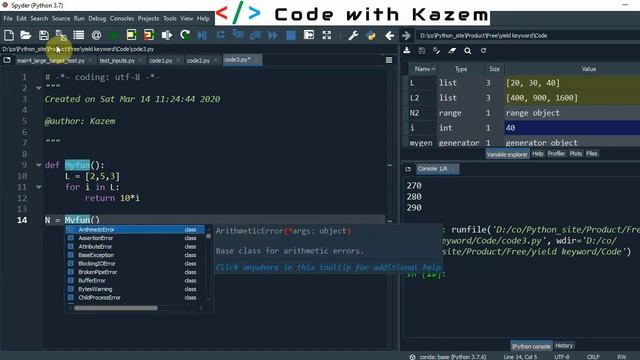Create a new file with the toolbar icon

pos(9,35)
